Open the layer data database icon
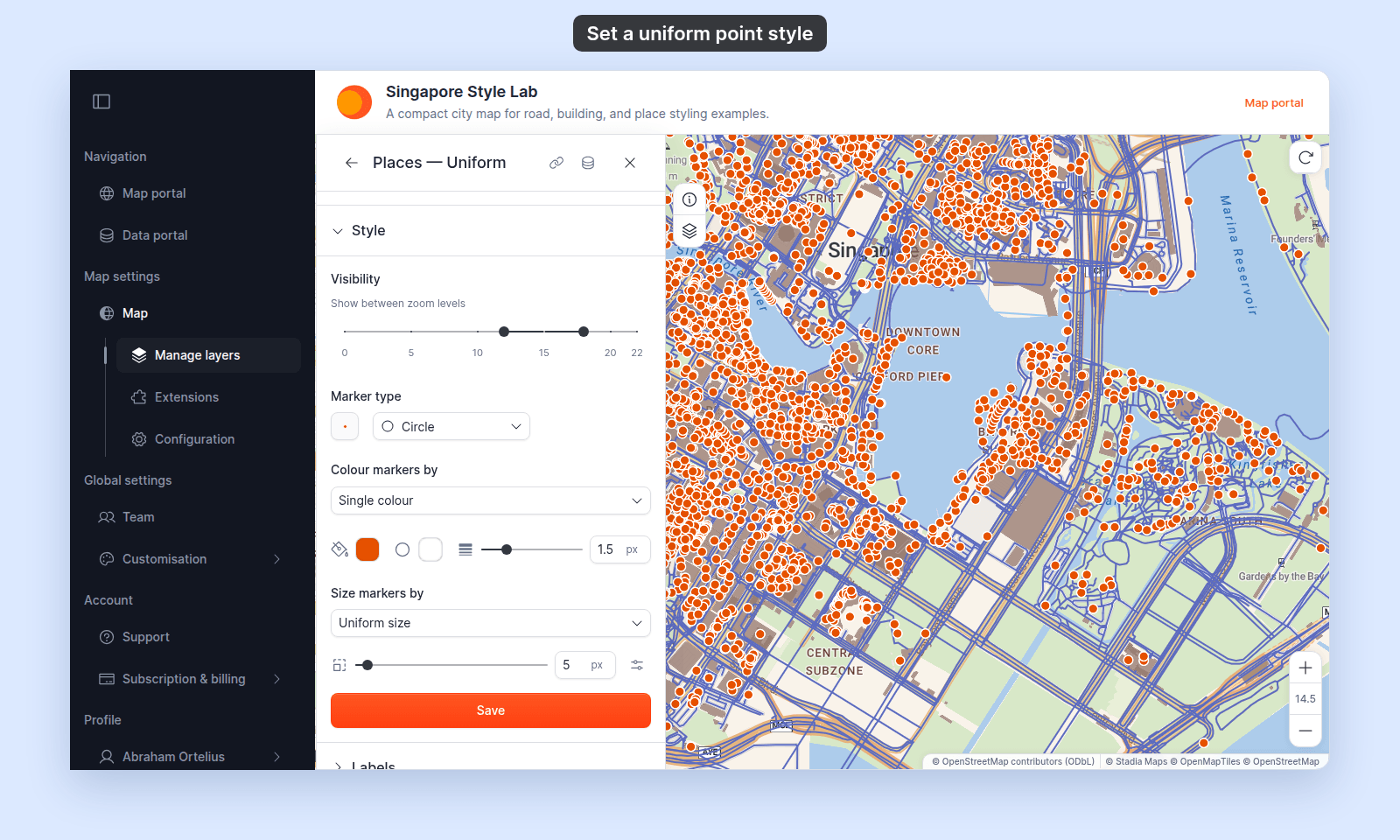 pyautogui.click(x=588, y=163)
